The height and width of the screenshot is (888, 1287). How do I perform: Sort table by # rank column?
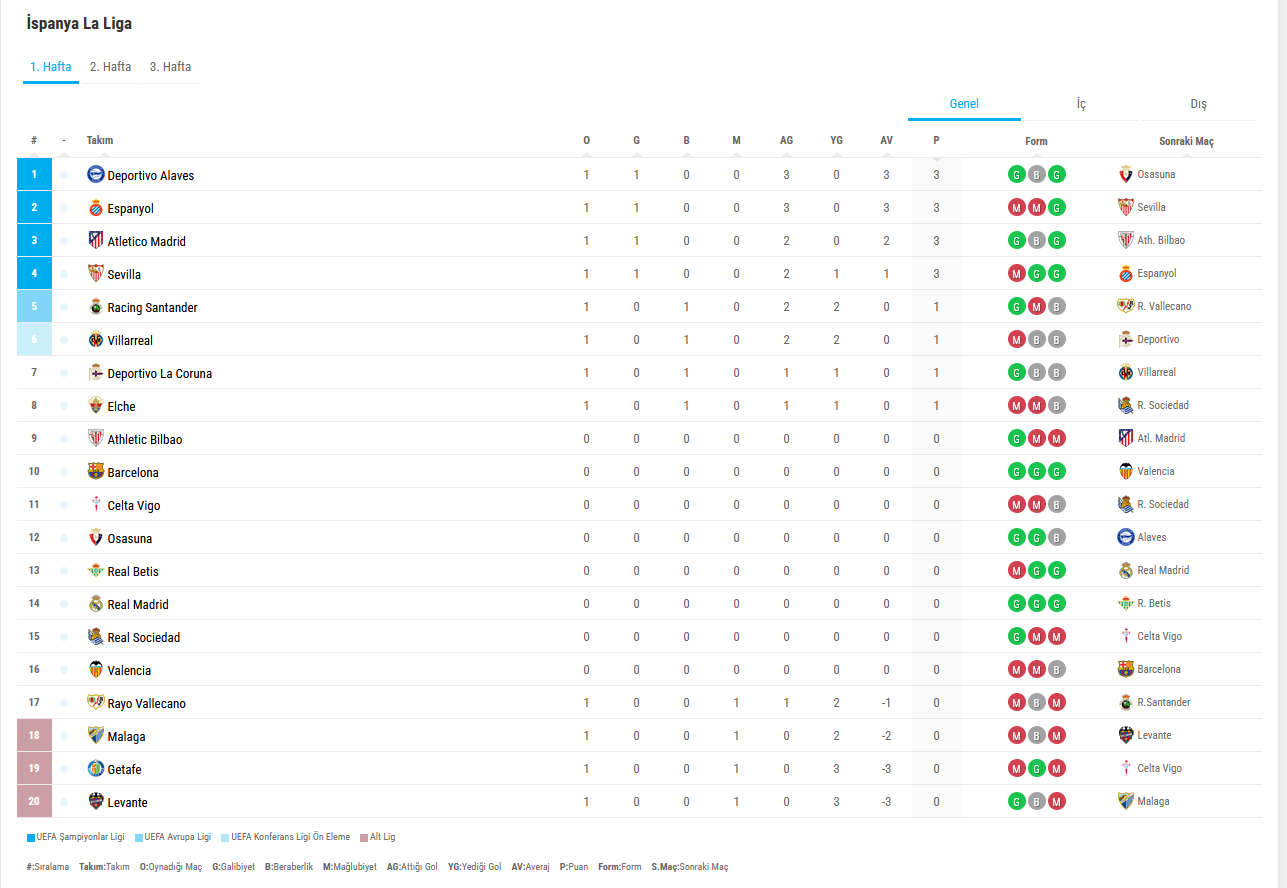pos(34,140)
